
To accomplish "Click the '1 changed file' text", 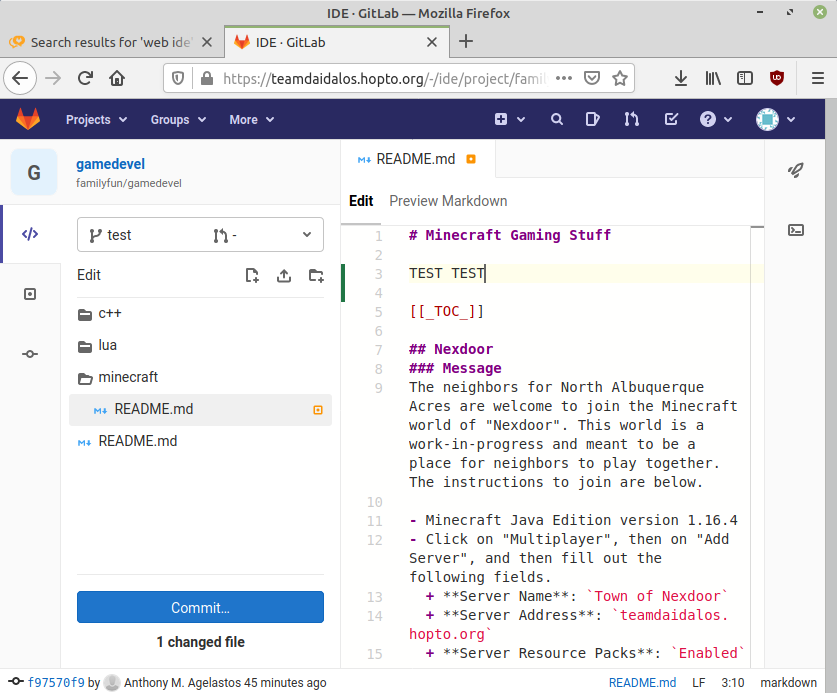I will pos(200,642).
